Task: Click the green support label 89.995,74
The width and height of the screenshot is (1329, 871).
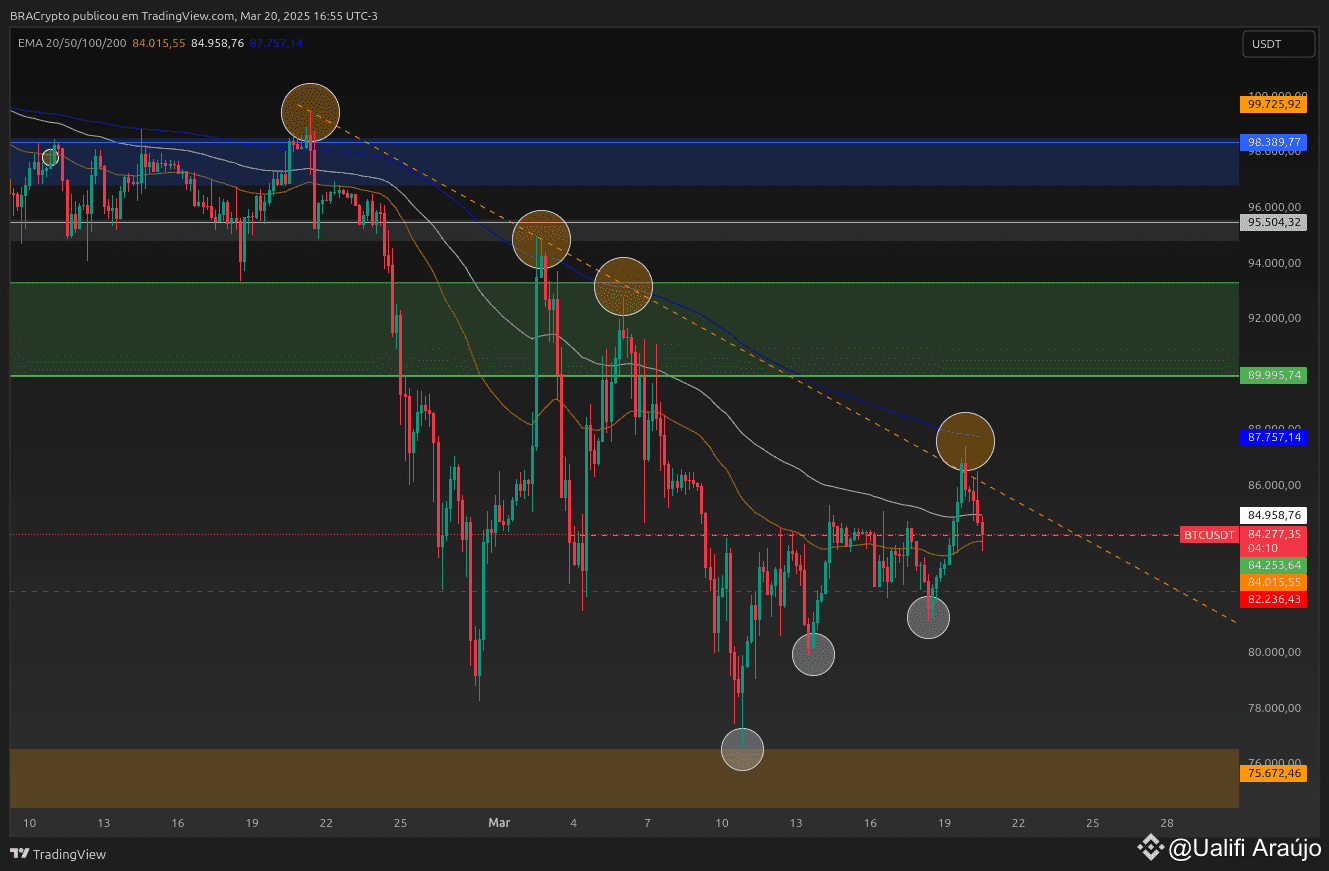Action: point(1273,375)
